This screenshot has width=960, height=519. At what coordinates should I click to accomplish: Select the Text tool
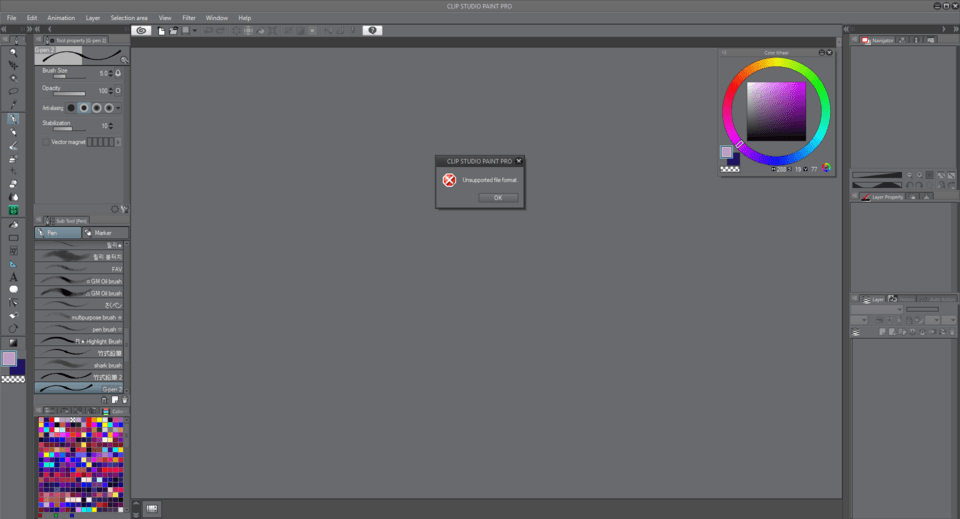point(13,277)
